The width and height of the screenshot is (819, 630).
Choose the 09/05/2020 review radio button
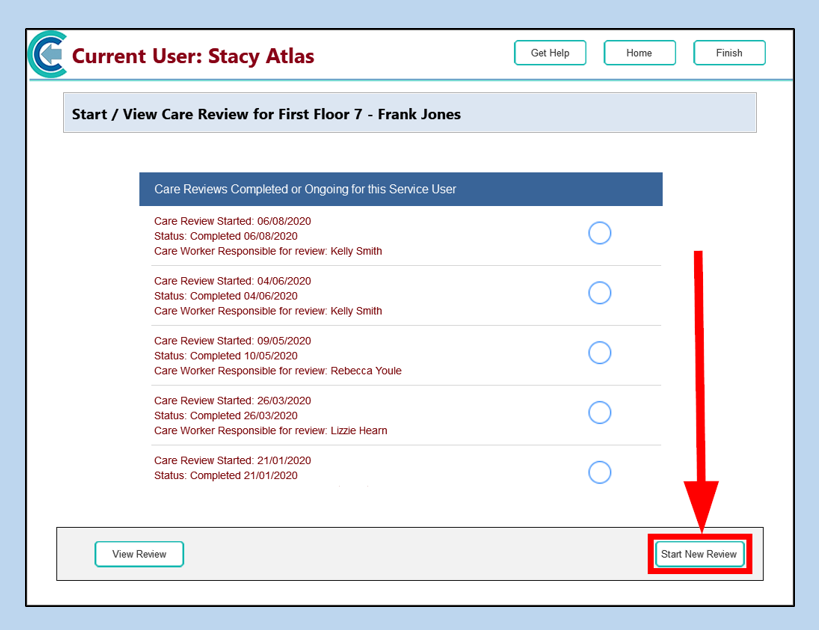[x=599, y=353]
